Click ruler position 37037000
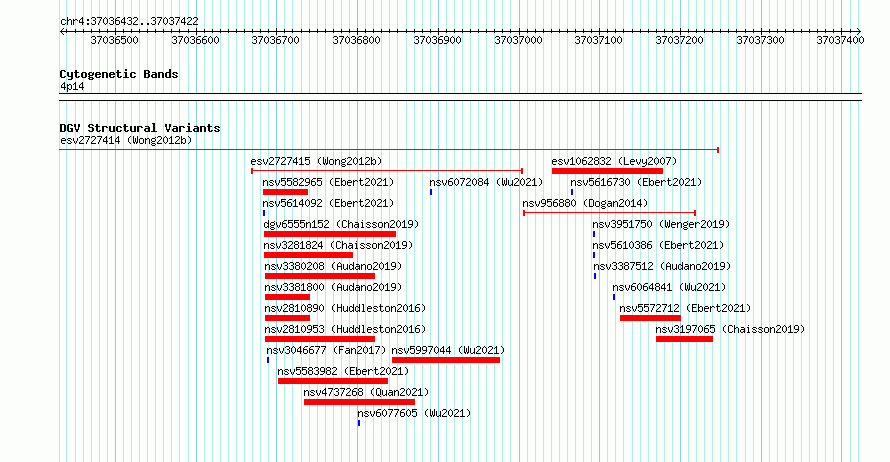Screen dimensions: 890x462 coord(518,40)
